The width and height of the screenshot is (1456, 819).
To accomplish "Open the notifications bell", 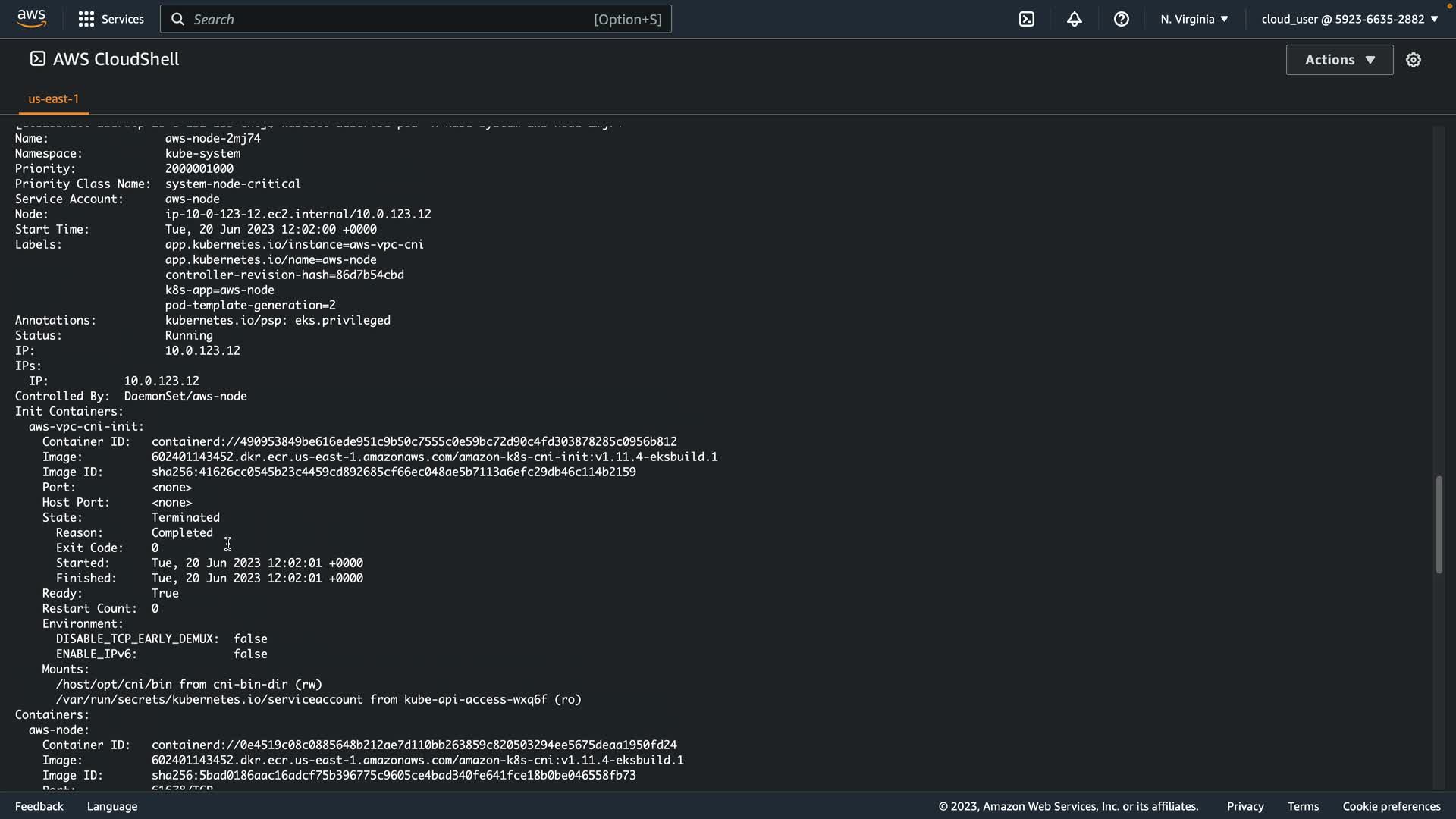I will 1074,19.
